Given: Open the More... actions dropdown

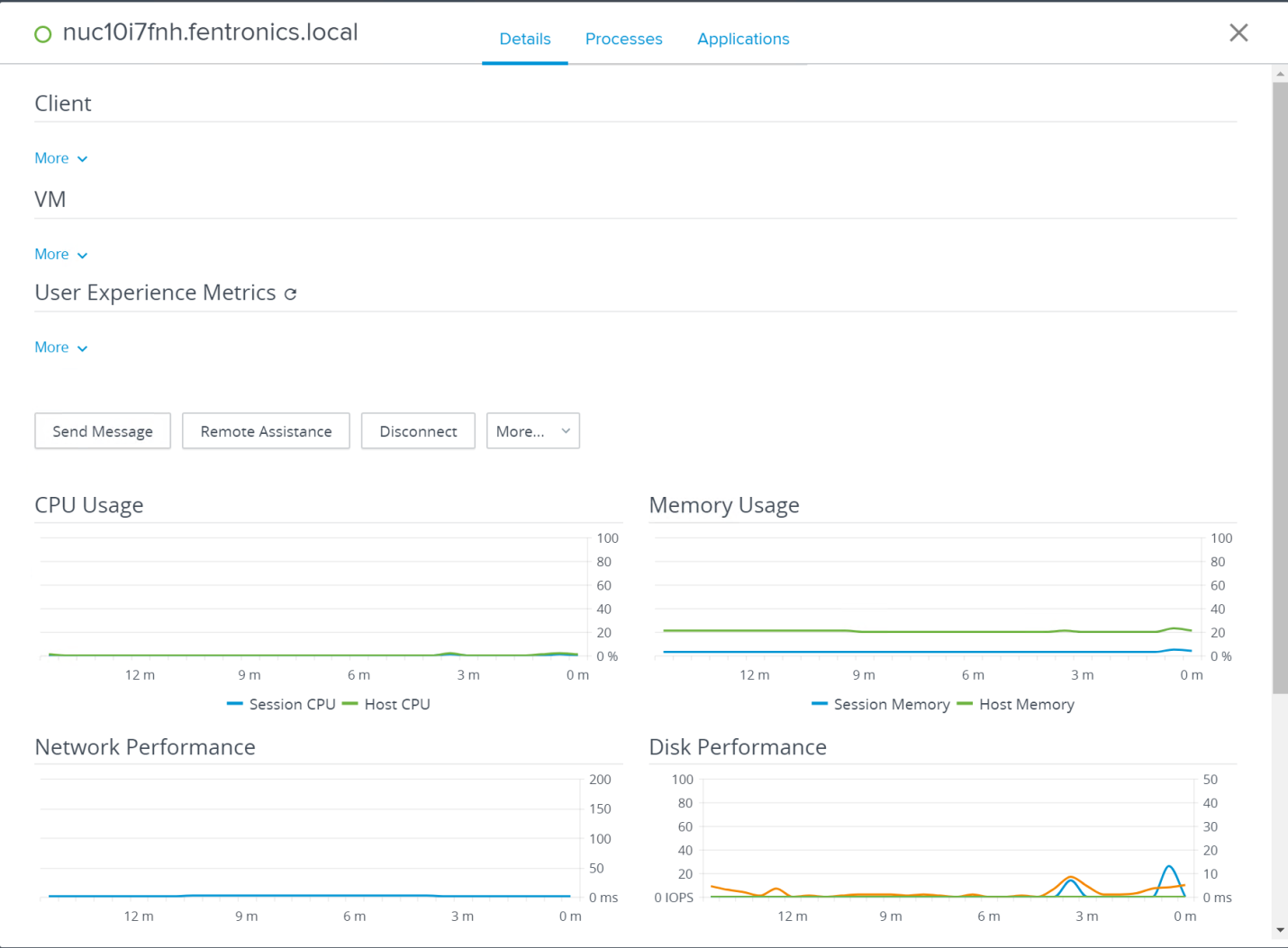Looking at the screenshot, I should (x=532, y=431).
